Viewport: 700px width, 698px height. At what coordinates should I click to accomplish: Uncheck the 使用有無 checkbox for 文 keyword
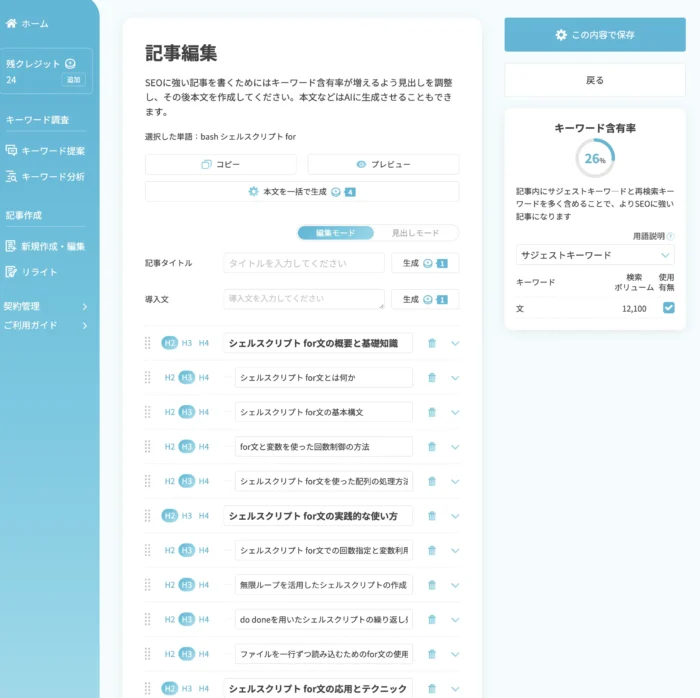pos(668,308)
